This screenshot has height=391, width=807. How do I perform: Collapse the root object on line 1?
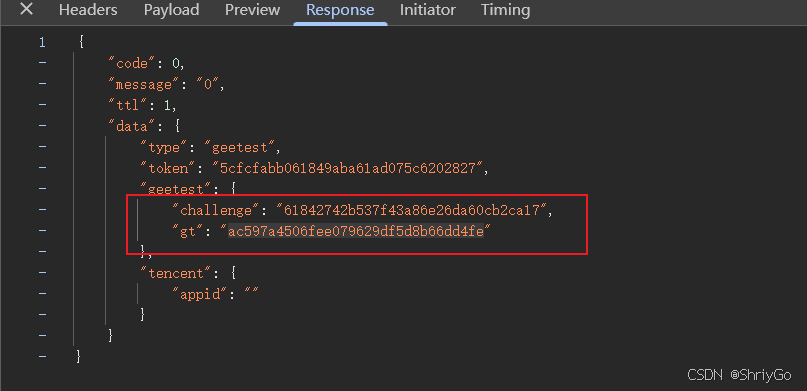click(x=42, y=42)
